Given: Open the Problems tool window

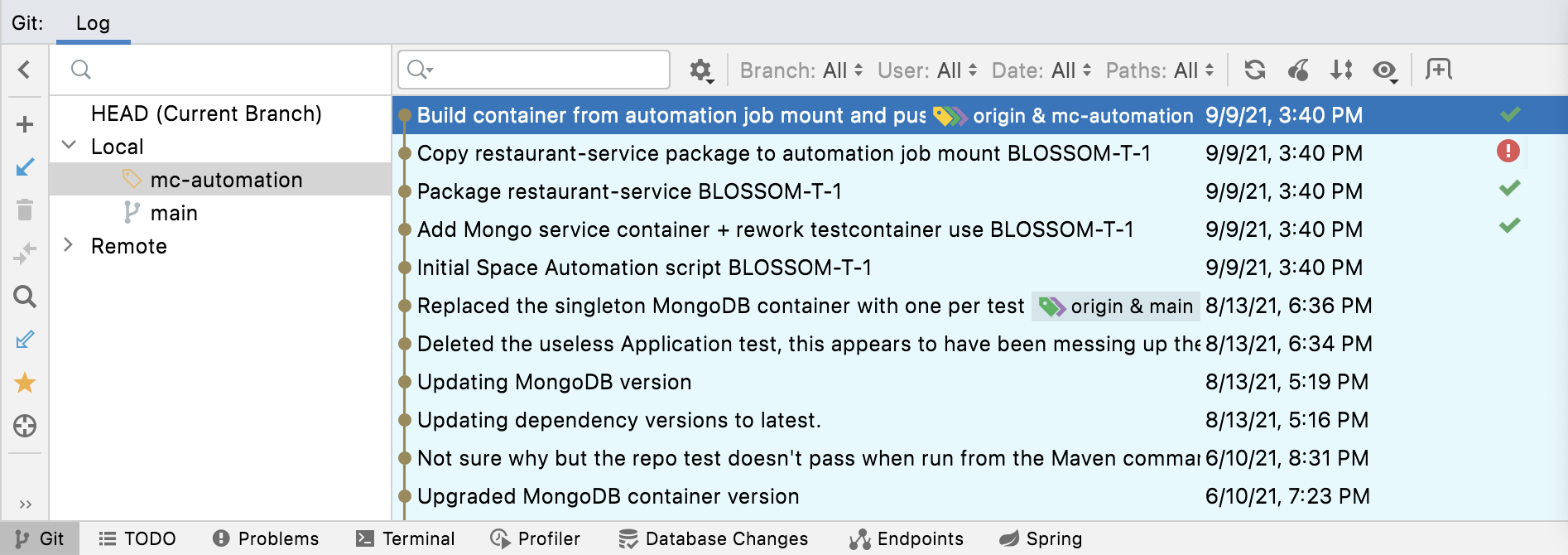Looking at the screenshot, I should (266, 538).
